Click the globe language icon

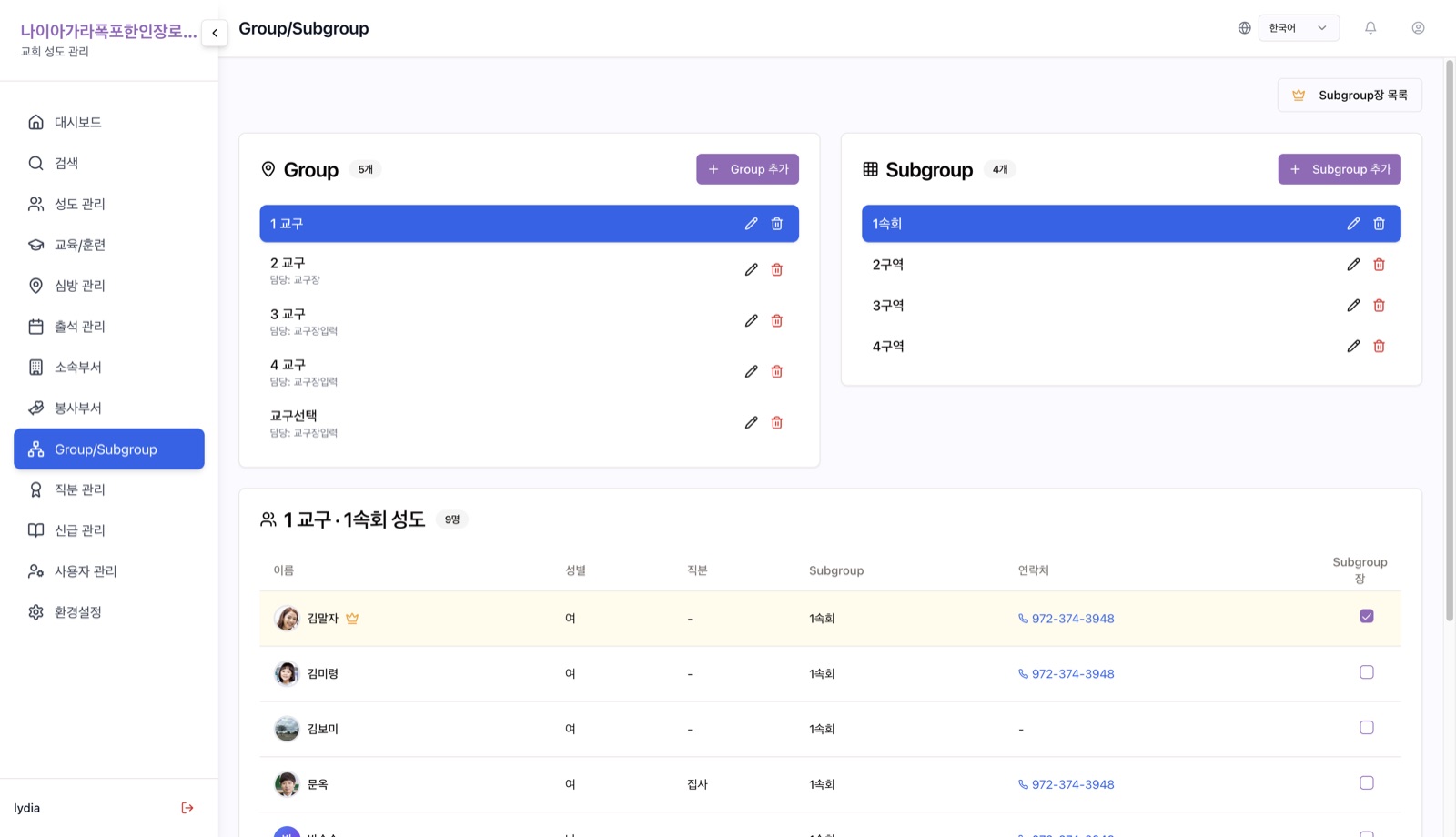pos(1244,28)
